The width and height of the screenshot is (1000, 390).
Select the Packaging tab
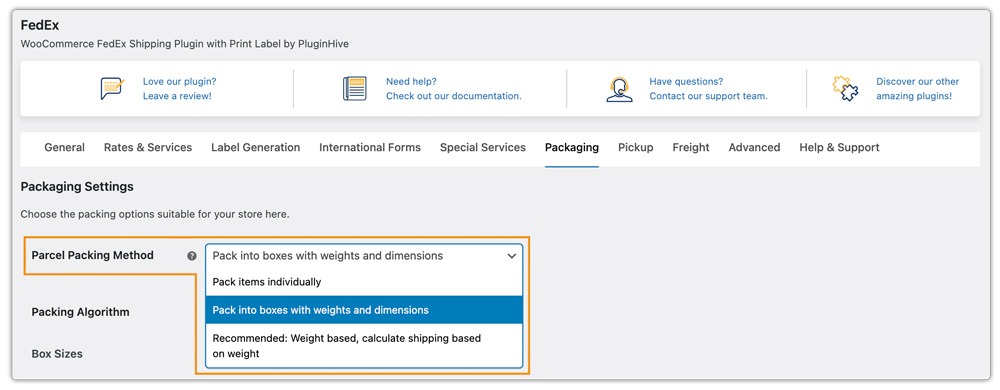tap(572, 147)
